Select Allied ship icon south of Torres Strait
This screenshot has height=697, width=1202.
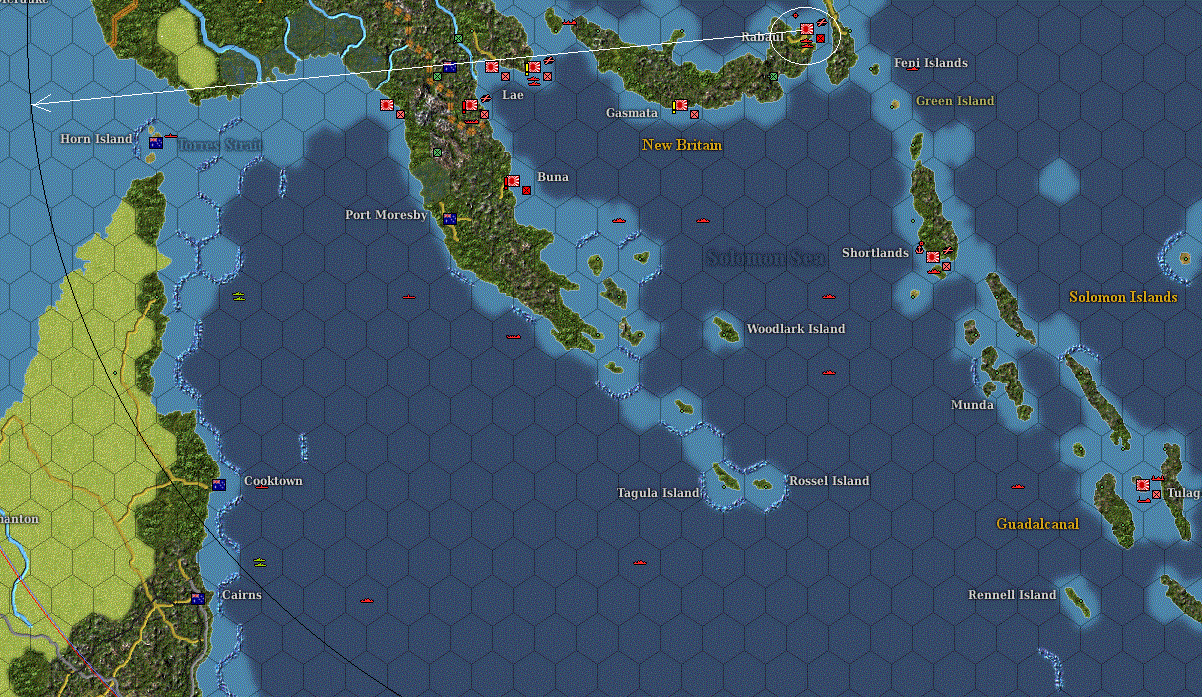click(239, 296)
